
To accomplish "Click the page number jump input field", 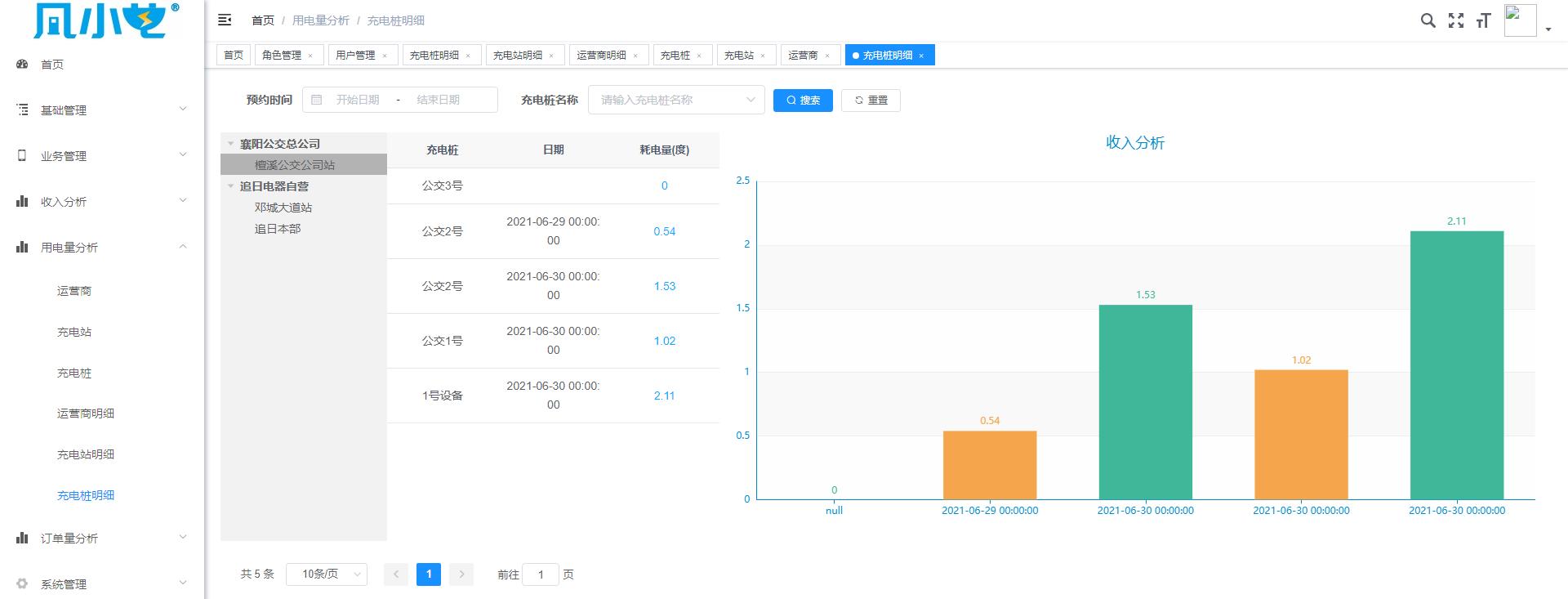I will click(x=540, y=574).
